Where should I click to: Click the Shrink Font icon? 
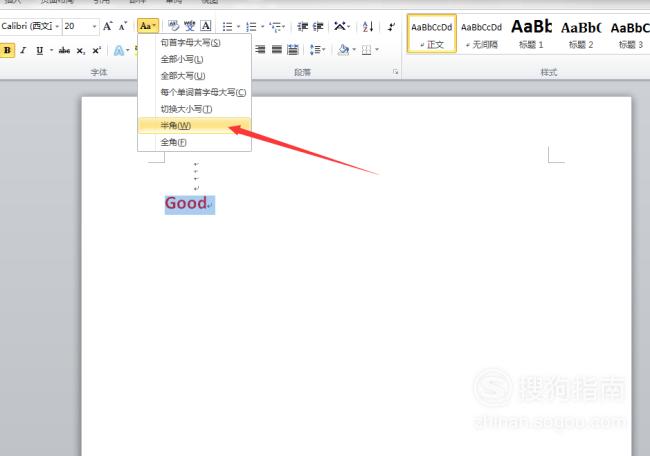click(123, 27)
